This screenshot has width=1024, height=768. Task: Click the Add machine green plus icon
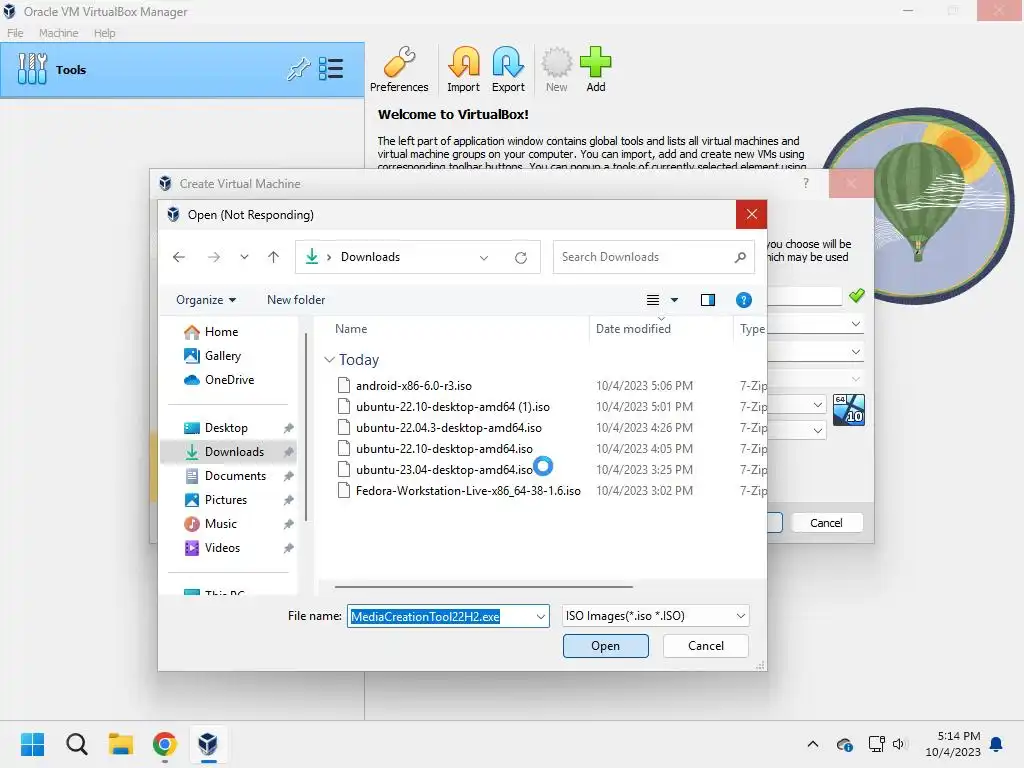pyautogui.click(x=596, y=70)
